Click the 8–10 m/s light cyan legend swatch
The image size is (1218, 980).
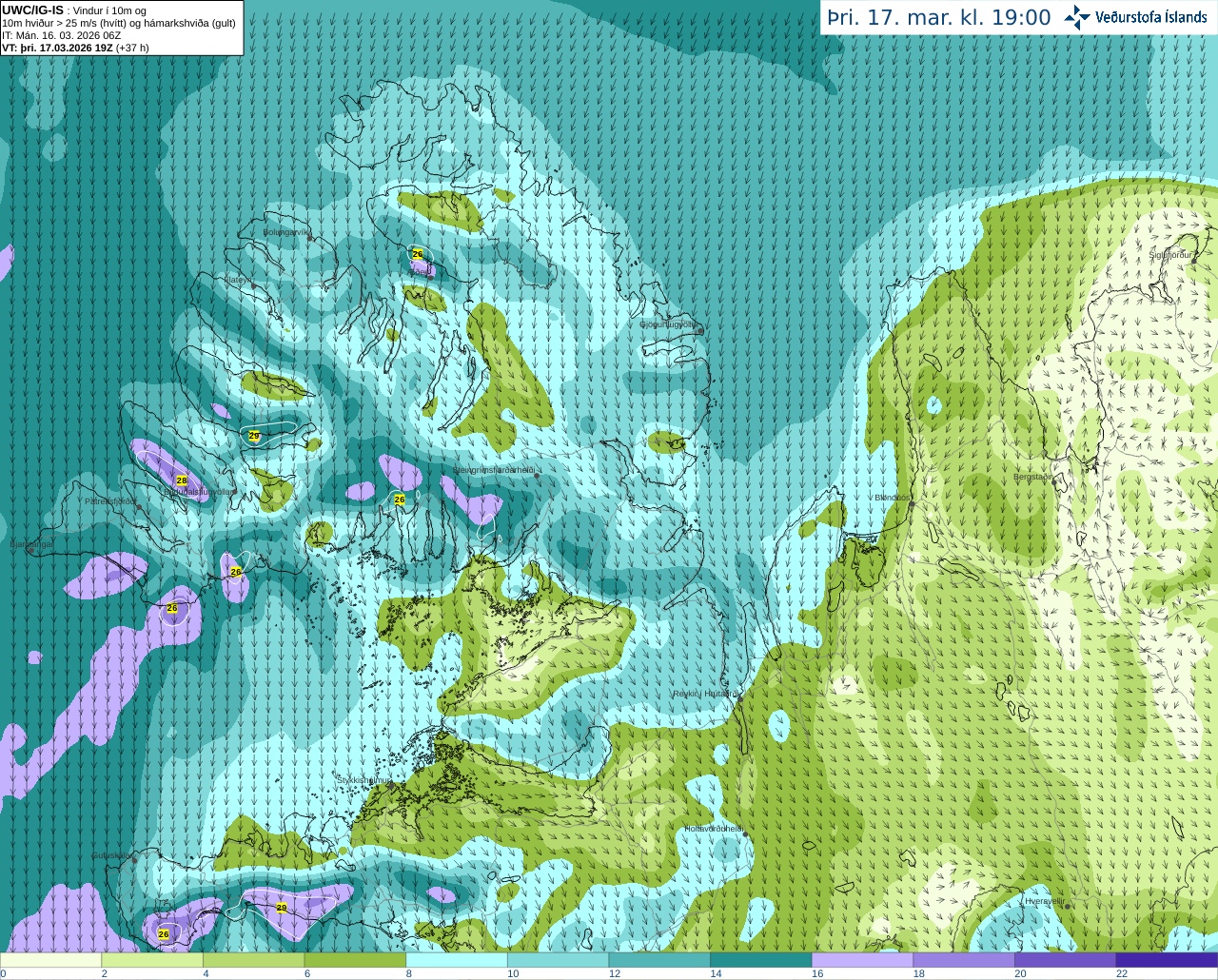tap(457, 959)
